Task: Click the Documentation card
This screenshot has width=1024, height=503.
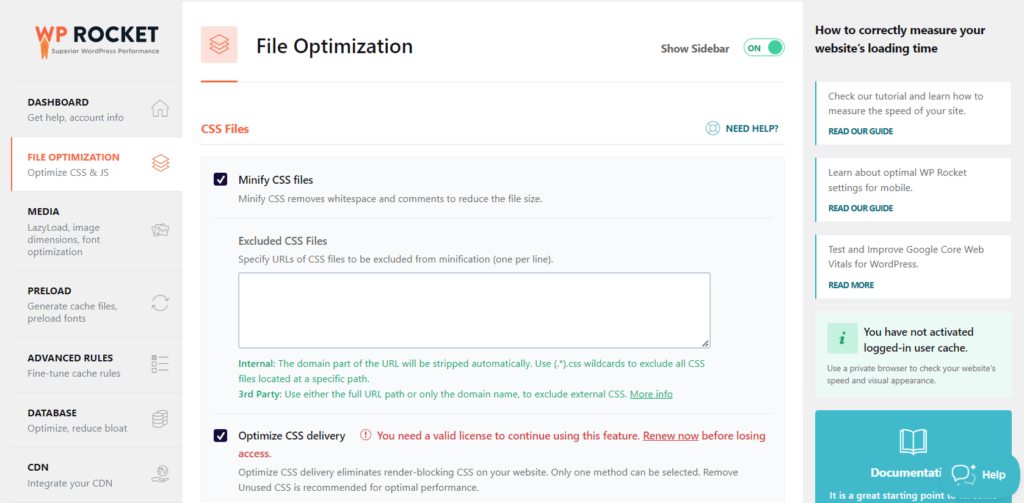Action: coord(913,456)
